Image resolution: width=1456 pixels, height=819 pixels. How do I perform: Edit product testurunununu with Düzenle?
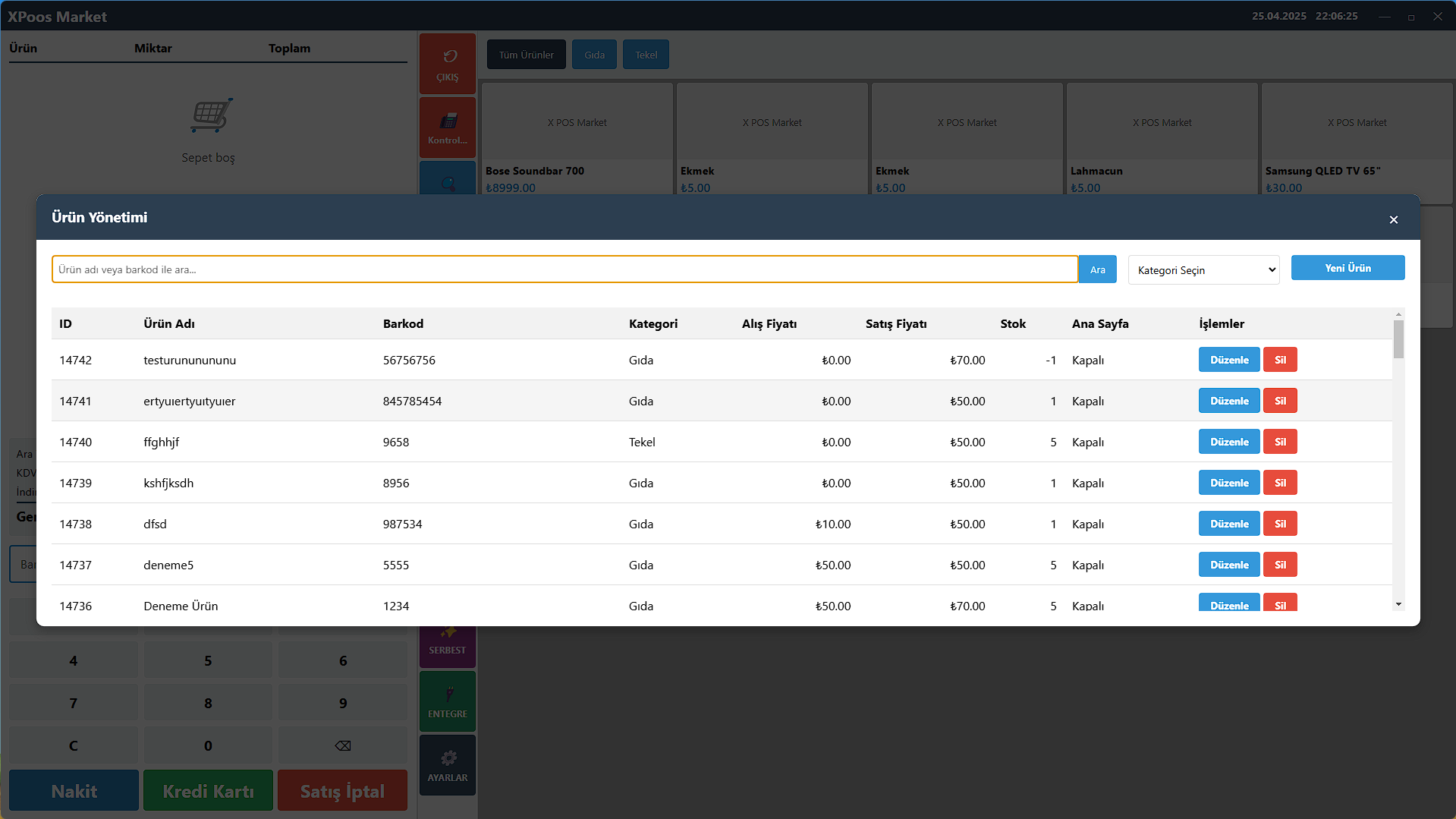(x=1228, y=360)
